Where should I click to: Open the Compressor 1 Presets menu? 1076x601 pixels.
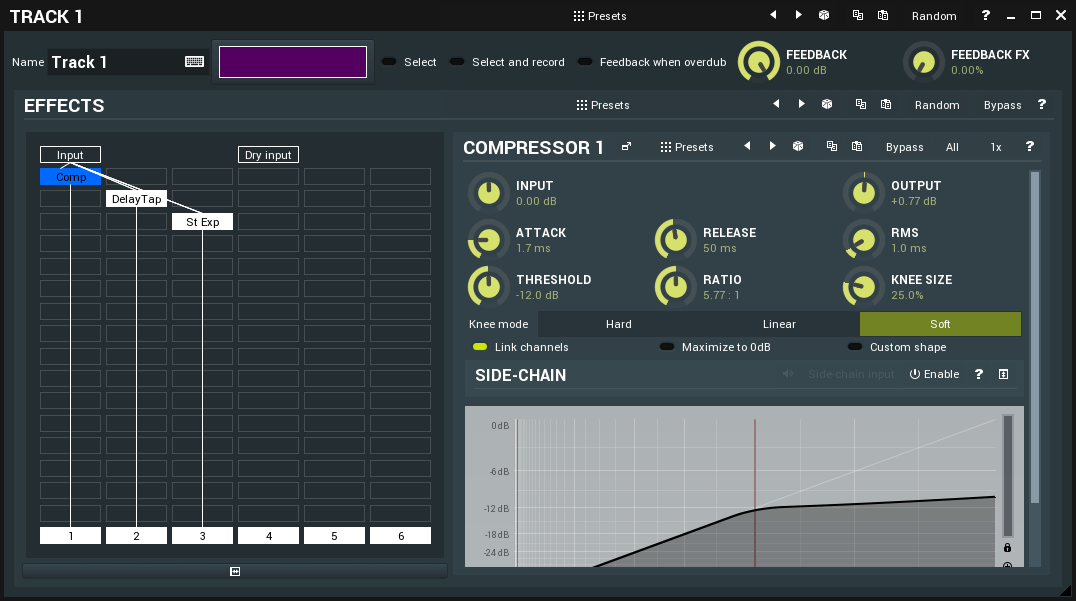(x=687, y=147)
